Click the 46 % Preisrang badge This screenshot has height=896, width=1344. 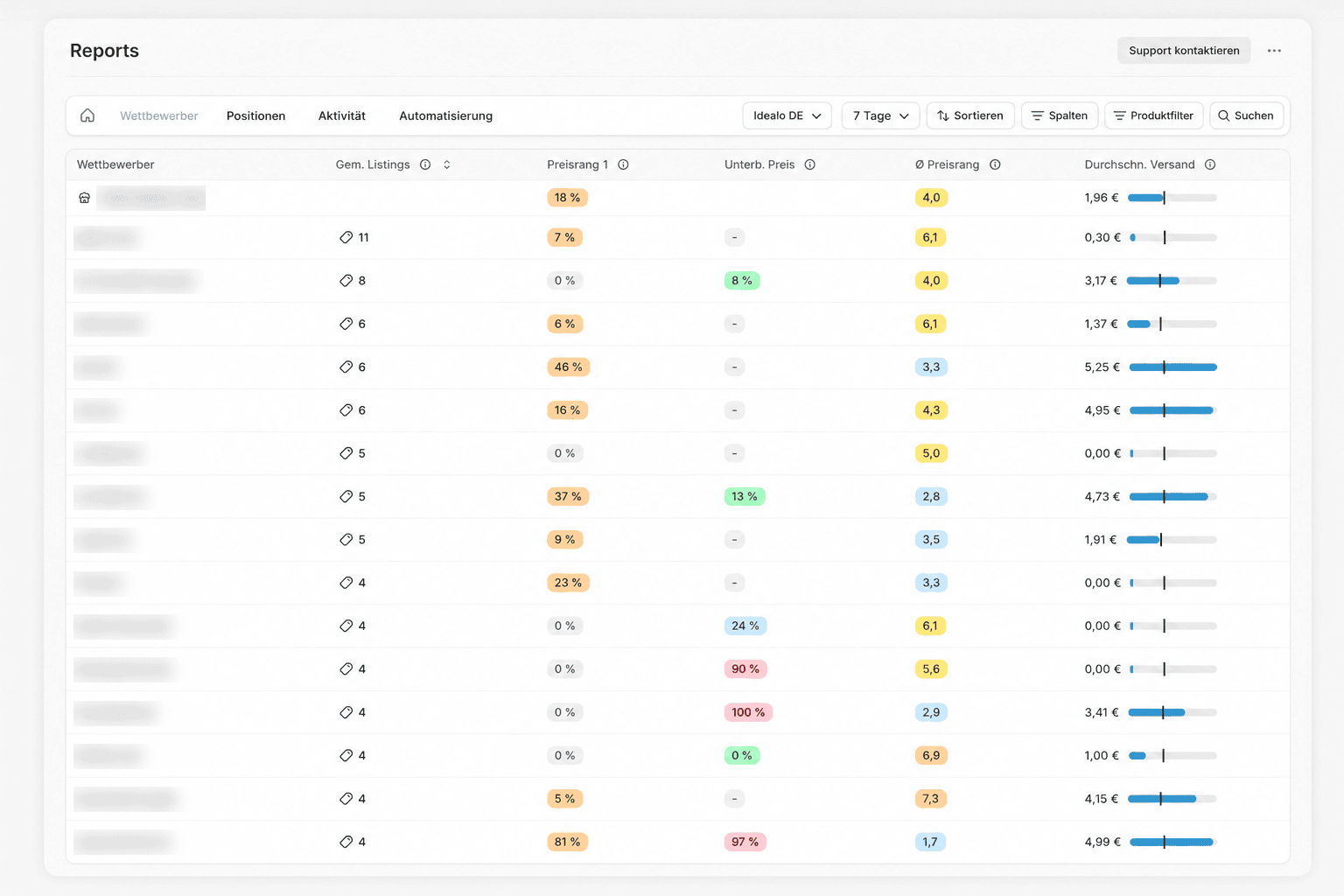click(568, 367)
